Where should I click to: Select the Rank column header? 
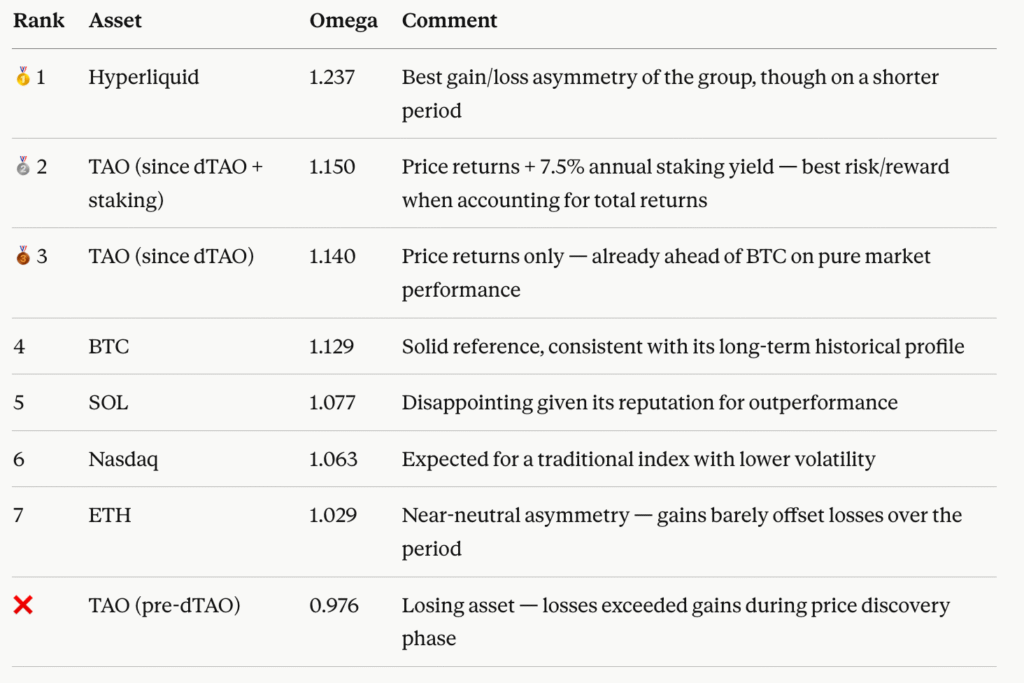click(39, 21)
